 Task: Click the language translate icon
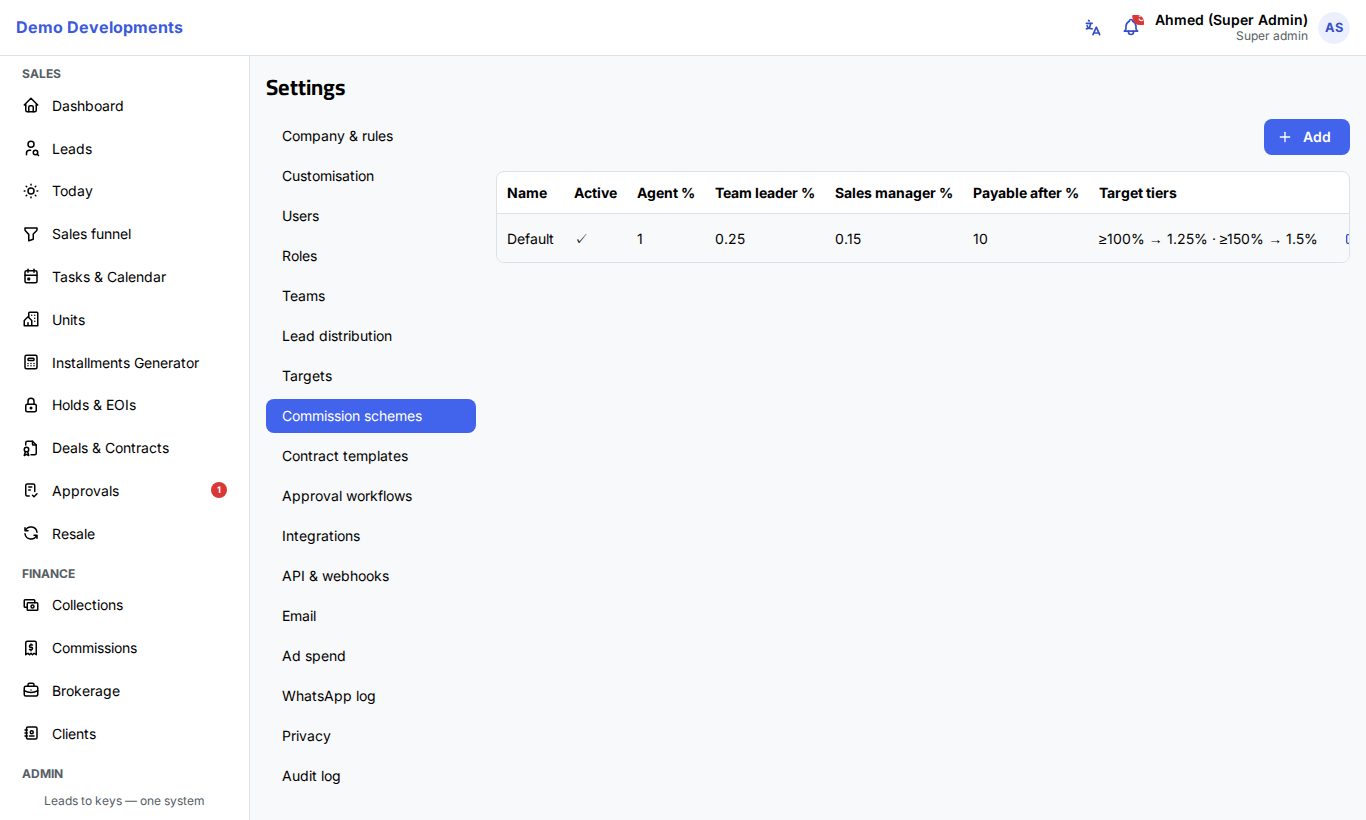[x=1093, y=28]
